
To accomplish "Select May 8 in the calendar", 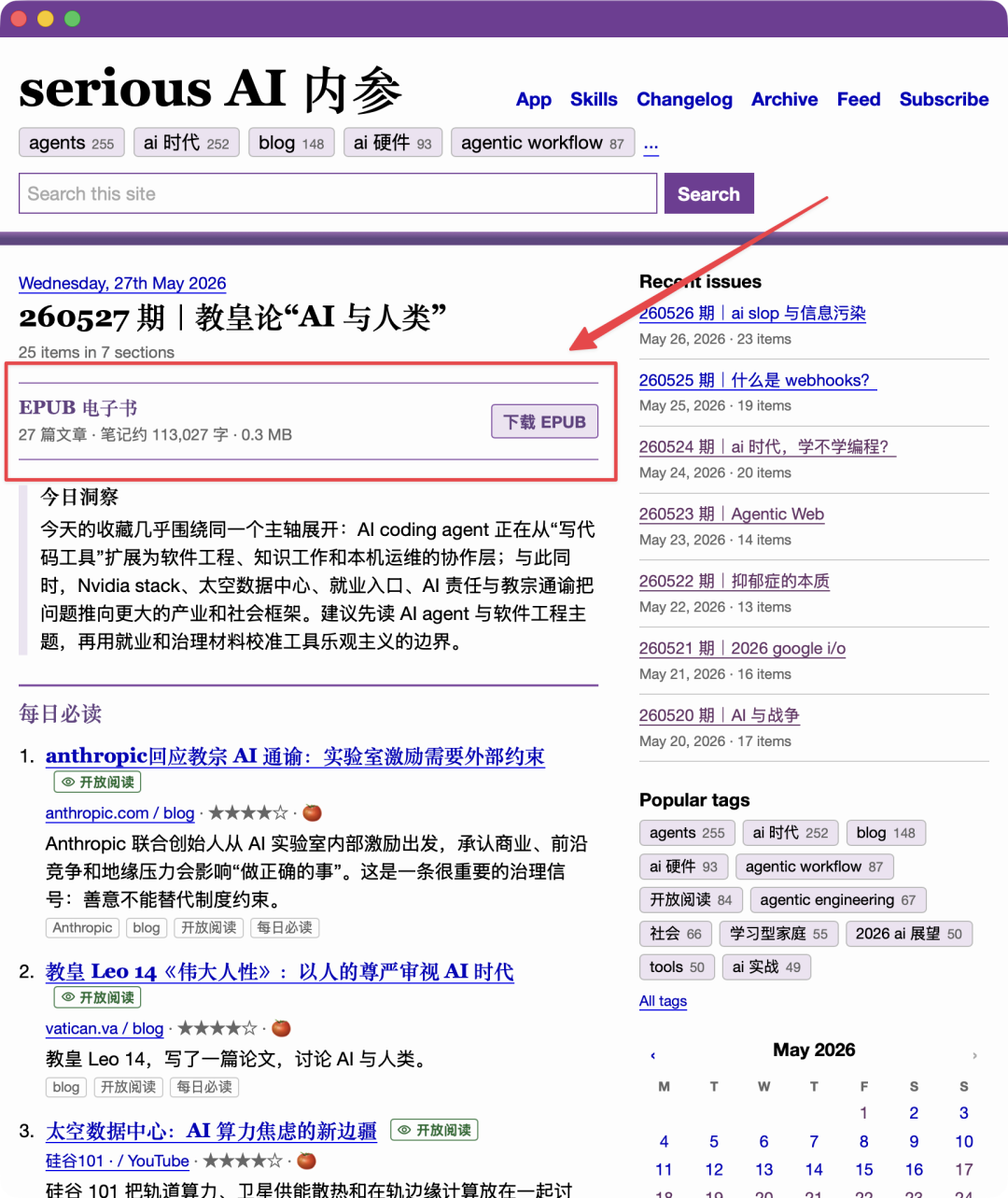I will pyautogui.click(x=864, y=1141).
